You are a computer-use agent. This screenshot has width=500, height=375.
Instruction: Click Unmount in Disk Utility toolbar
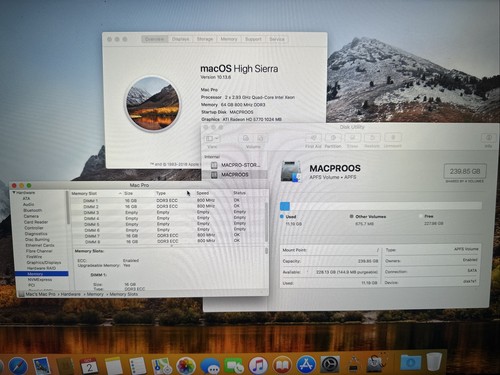393,140
